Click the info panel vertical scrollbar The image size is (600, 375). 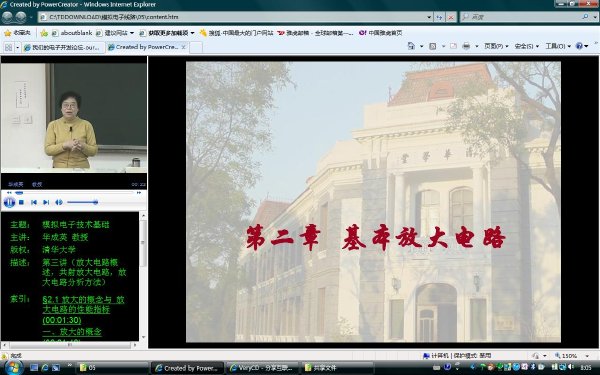(x=143, y=276)
